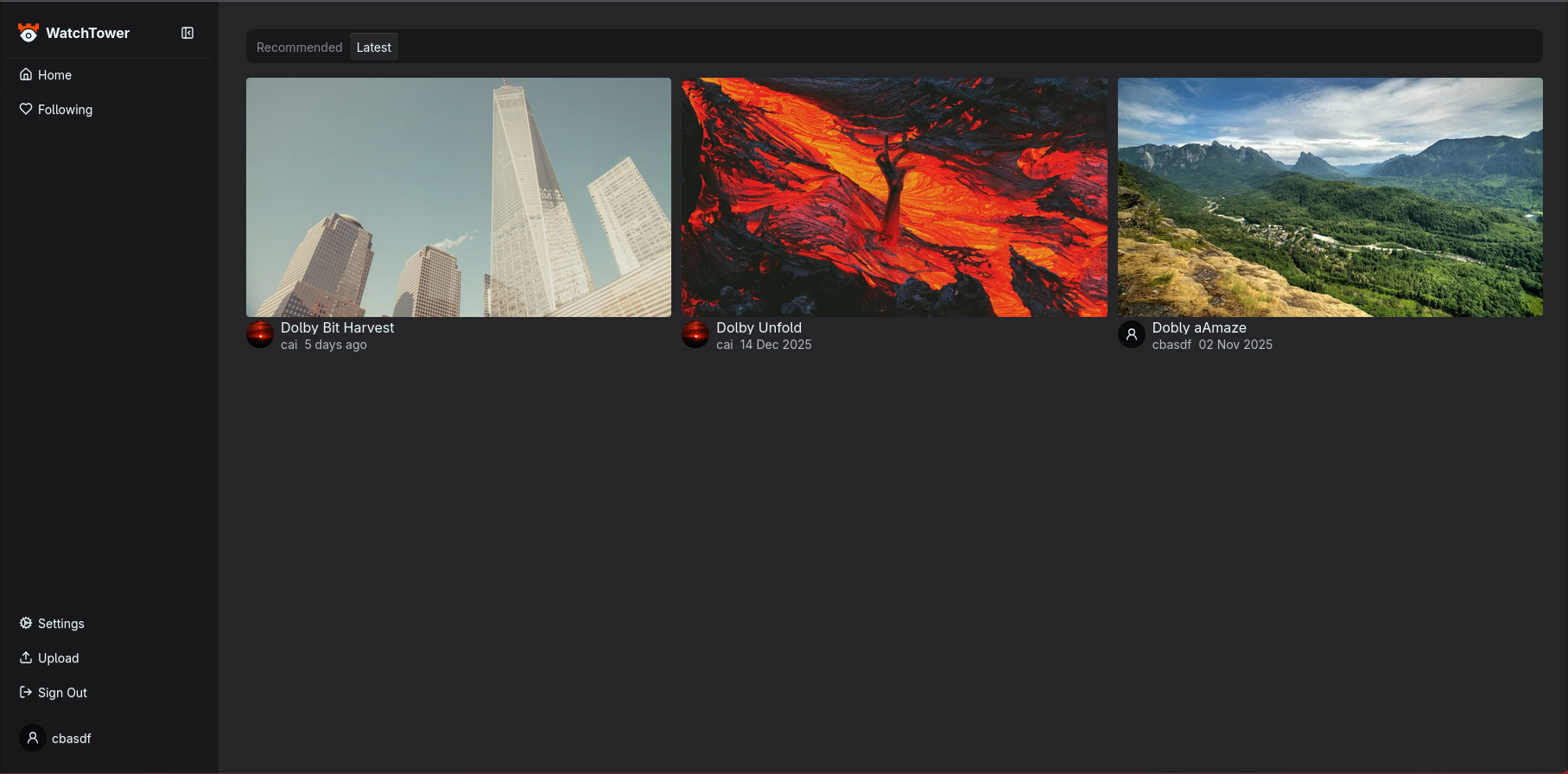
Task: Switch to the Recommended tab
Action: pos(299,48)
